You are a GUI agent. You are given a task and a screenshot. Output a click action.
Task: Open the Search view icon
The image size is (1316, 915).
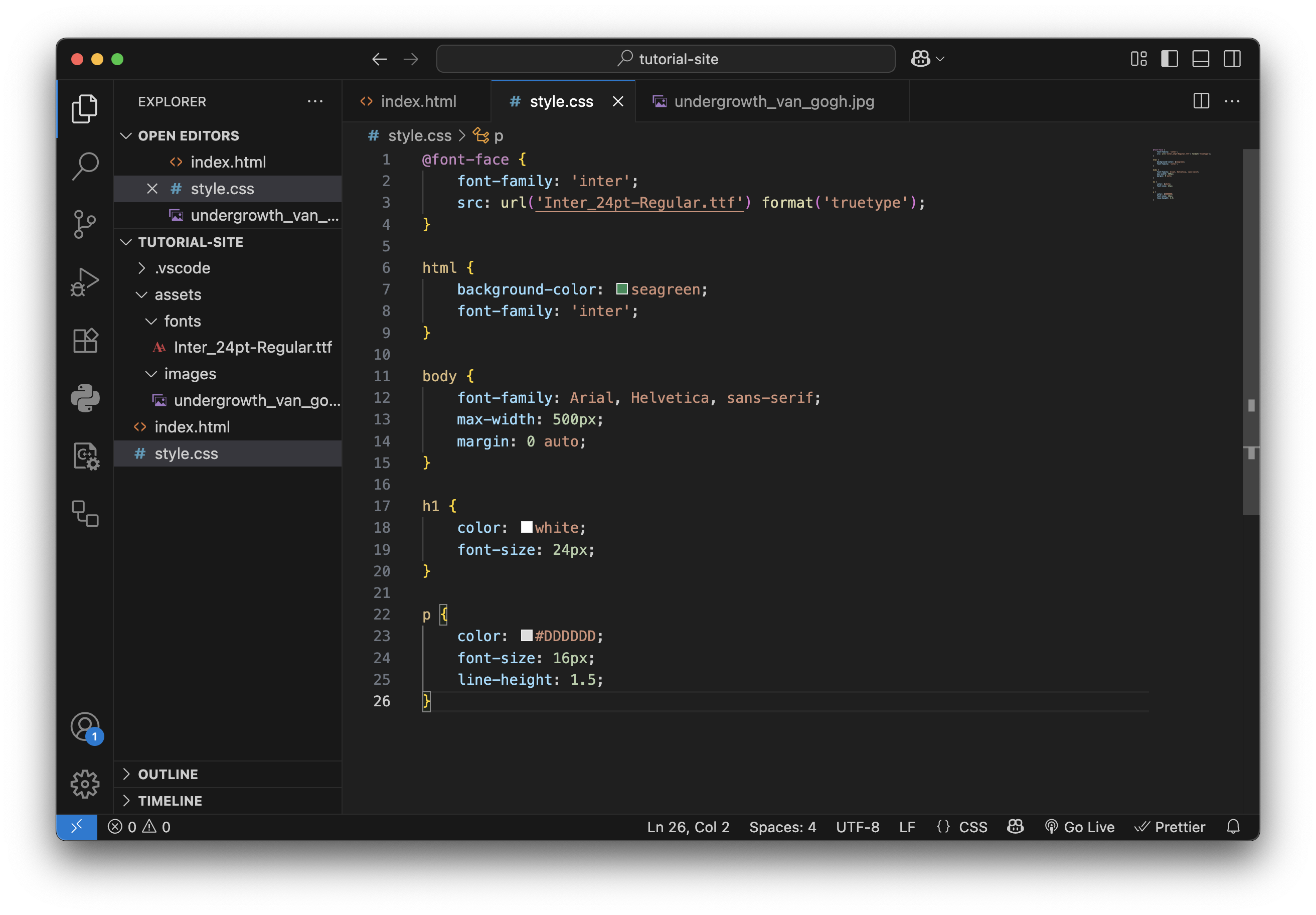tap(85, 166)
